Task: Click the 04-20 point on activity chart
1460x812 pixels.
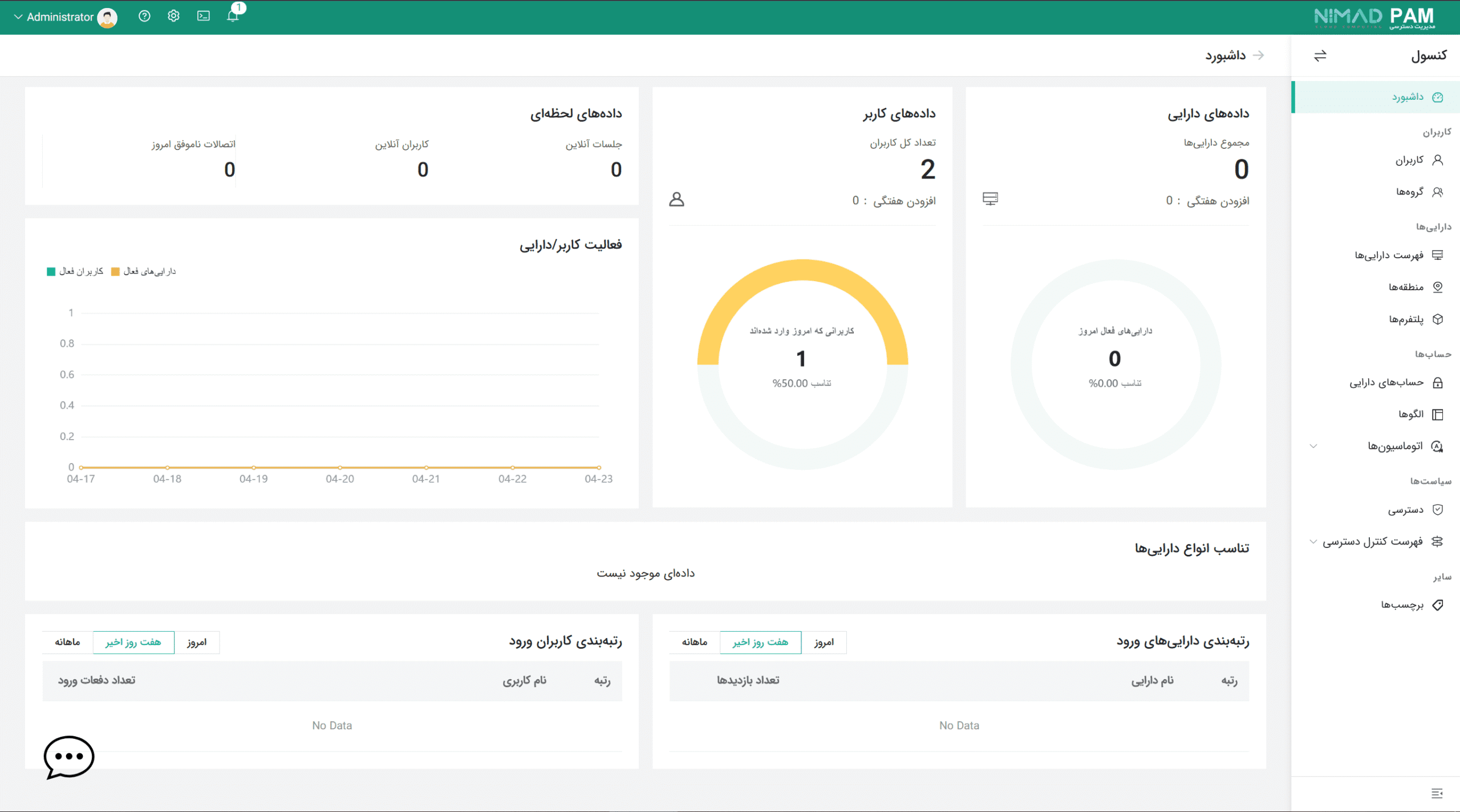Action: pos(340,468)
